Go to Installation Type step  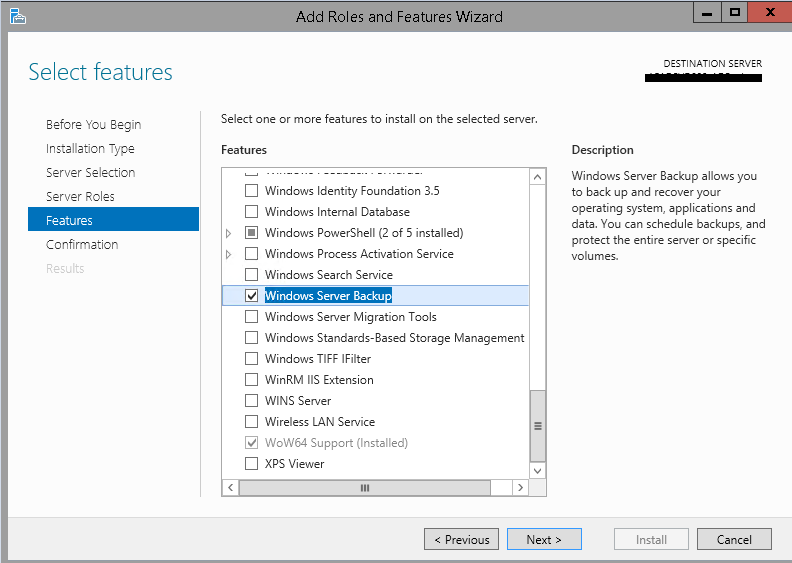pos(90,148)
